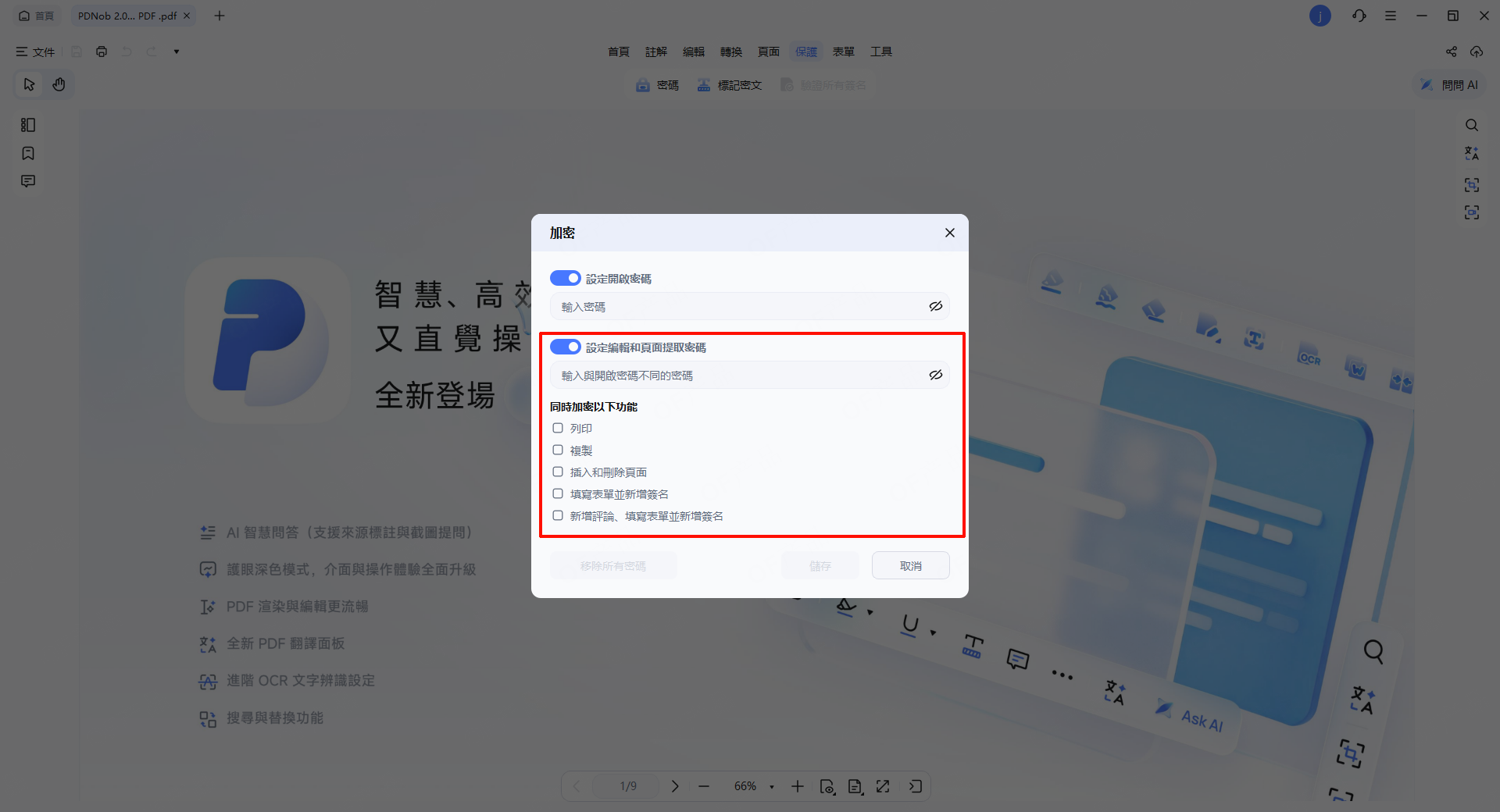Click the 儲存 button in dialog
The height and width of the screenshot is (812, 1500).
click(820, 565)
